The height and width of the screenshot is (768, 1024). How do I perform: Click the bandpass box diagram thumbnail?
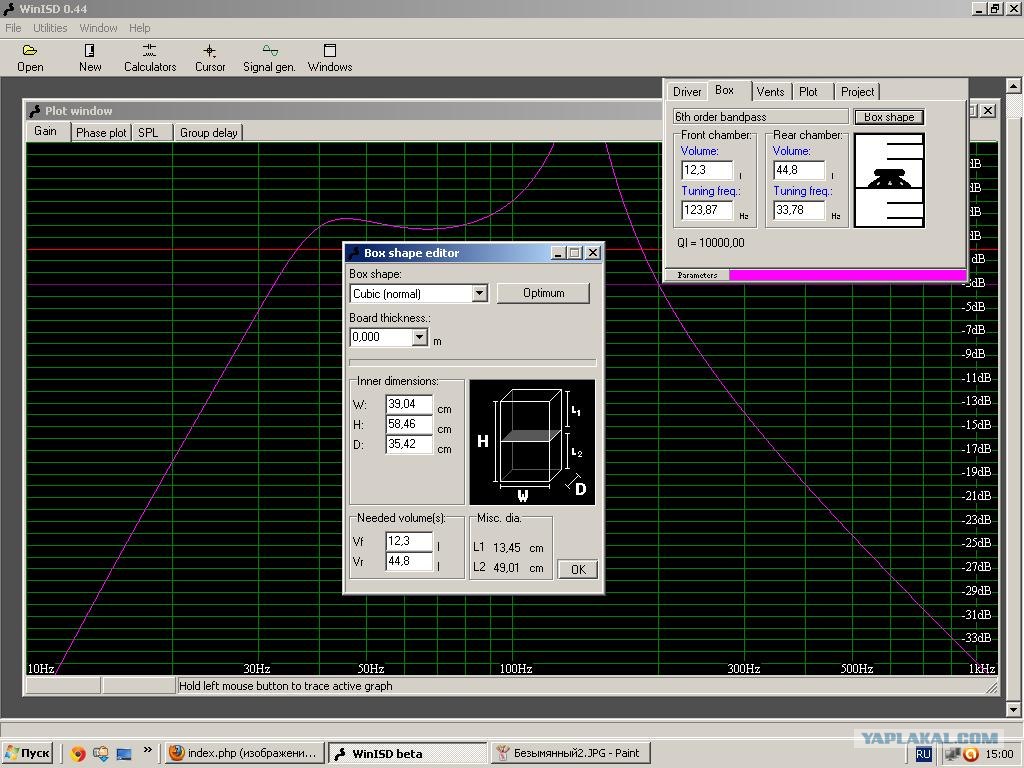tap(889, 181)
